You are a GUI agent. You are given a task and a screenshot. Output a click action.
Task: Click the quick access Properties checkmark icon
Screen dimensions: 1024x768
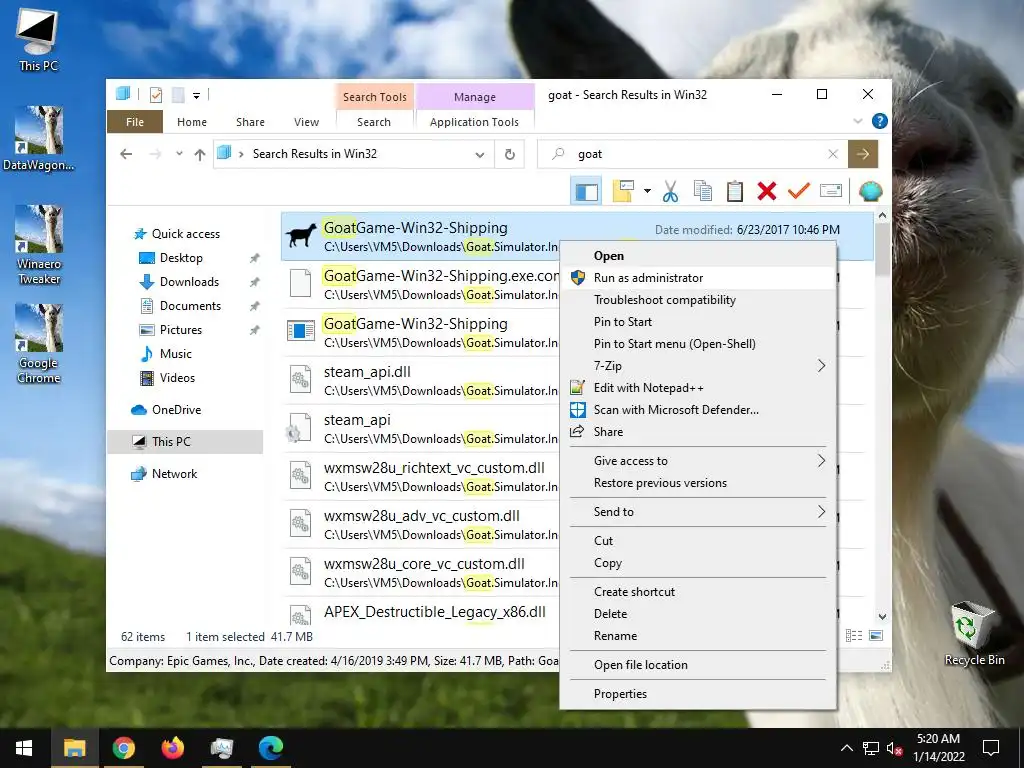[x=156, y=95]
